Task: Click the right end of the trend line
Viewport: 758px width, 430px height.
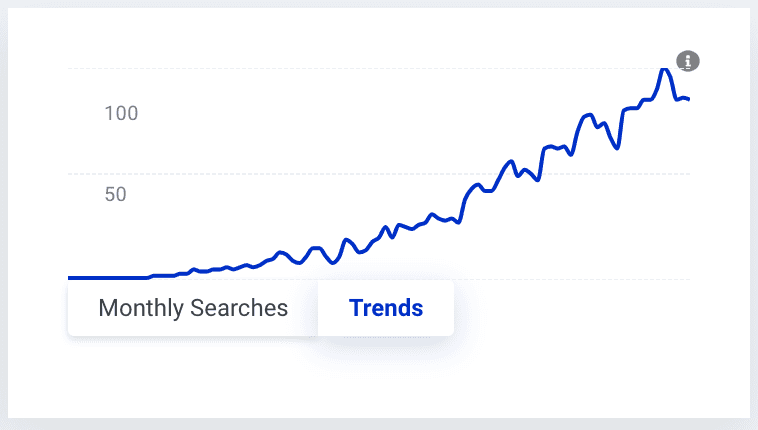Action: 688,99
